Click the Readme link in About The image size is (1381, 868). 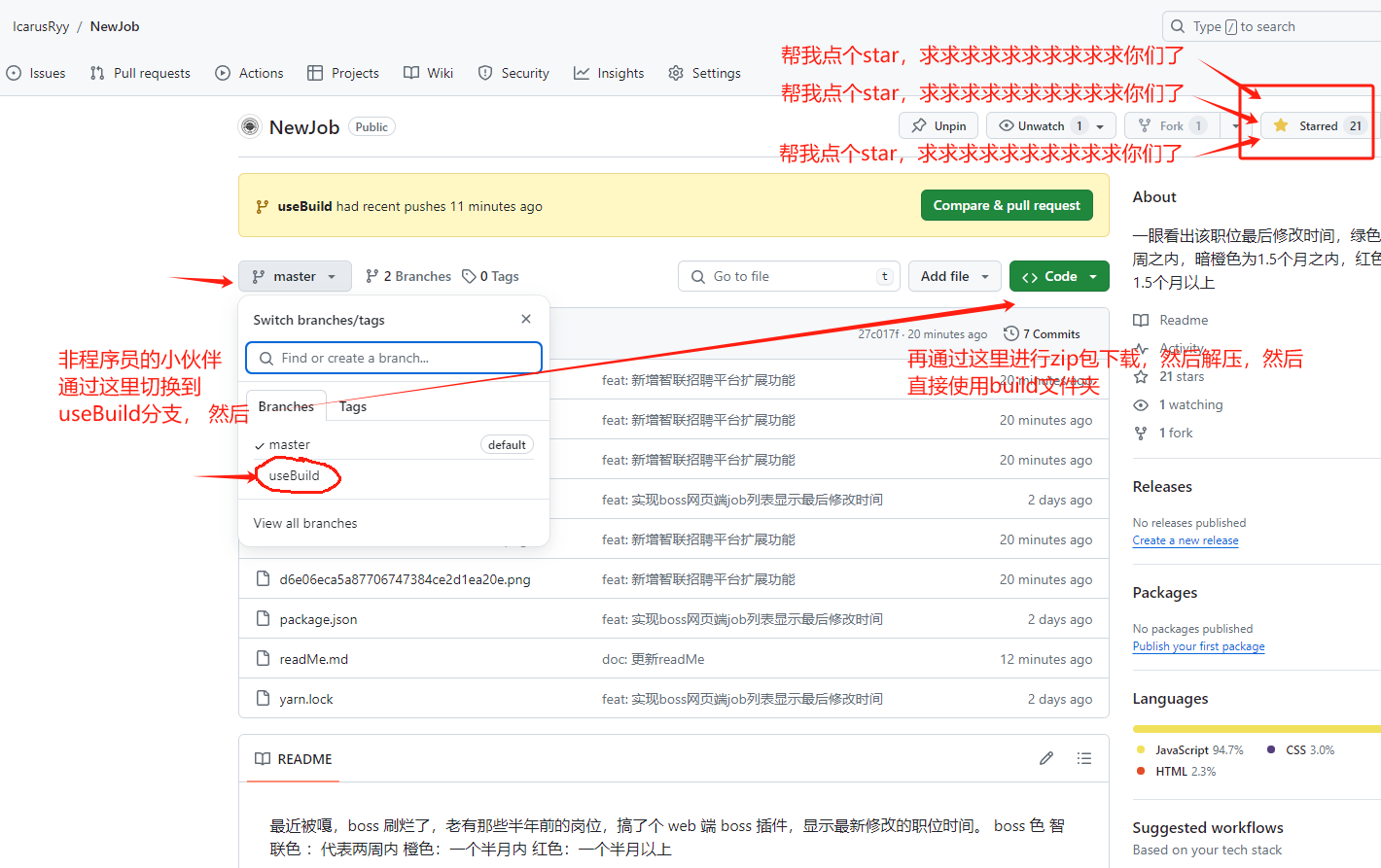pyautogui.click(x=1171, y=320)
